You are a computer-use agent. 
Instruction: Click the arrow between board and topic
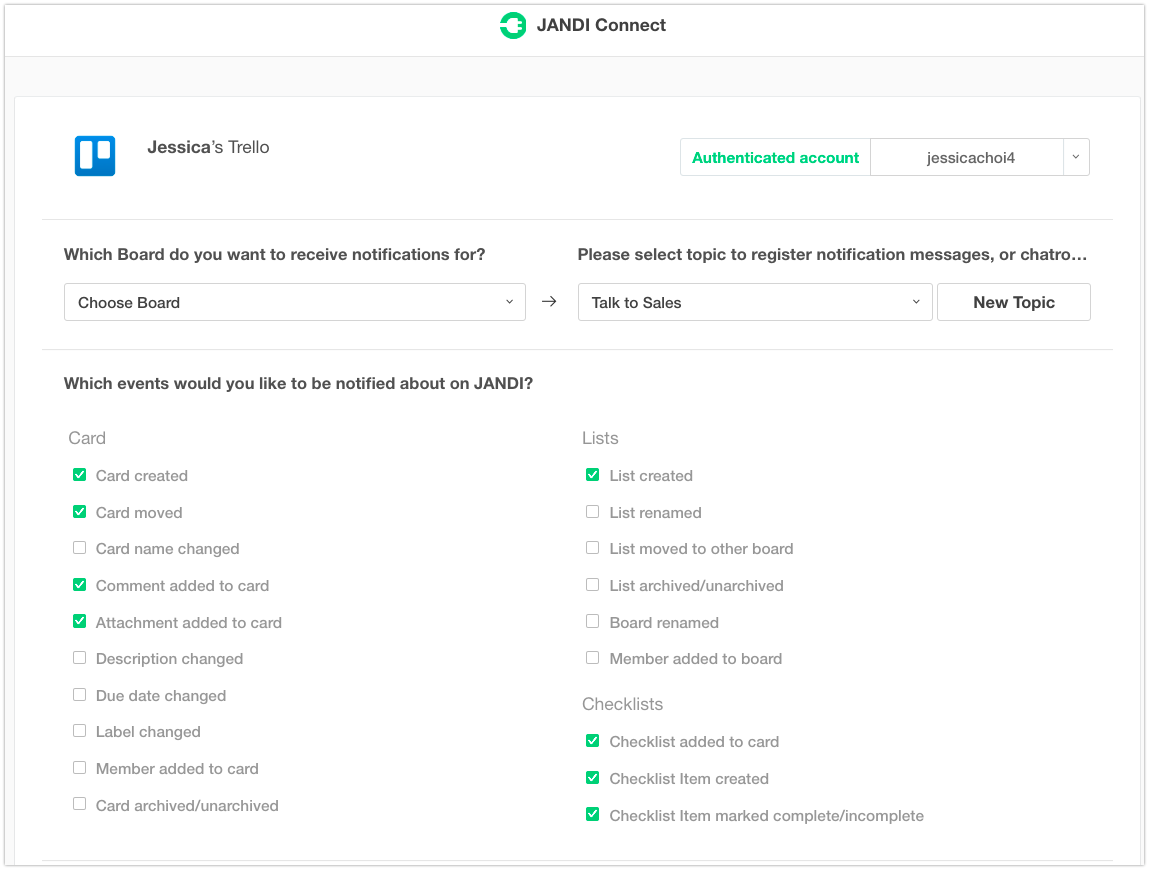pos(549,301)
